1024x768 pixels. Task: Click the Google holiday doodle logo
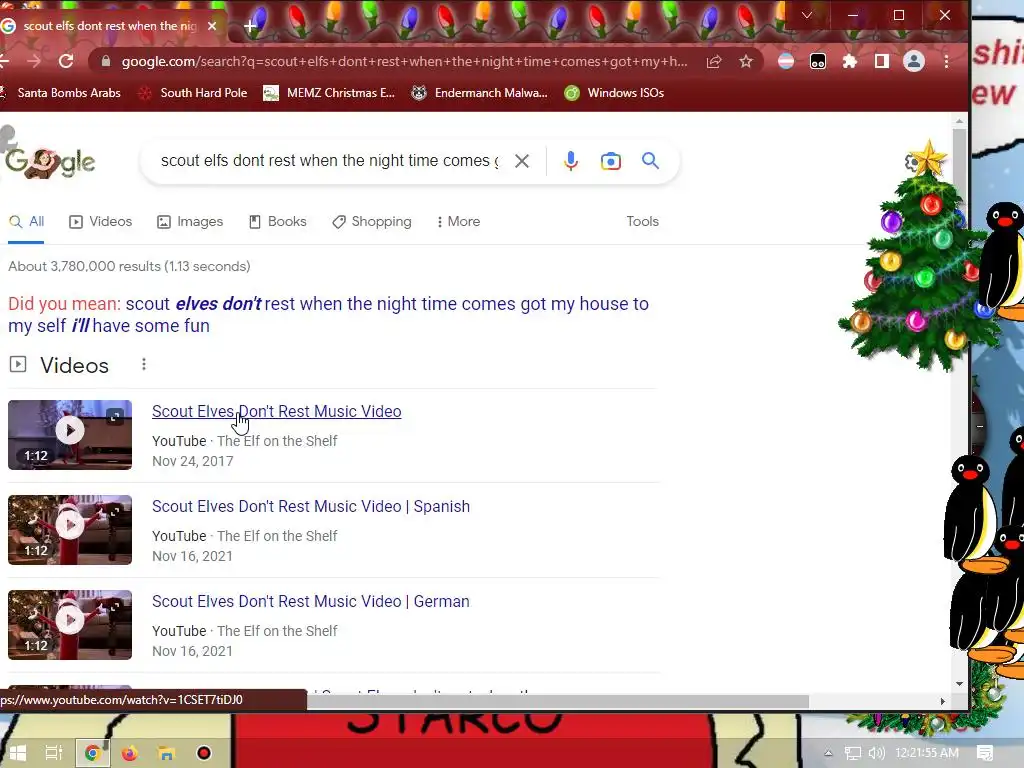click(50, 161)
